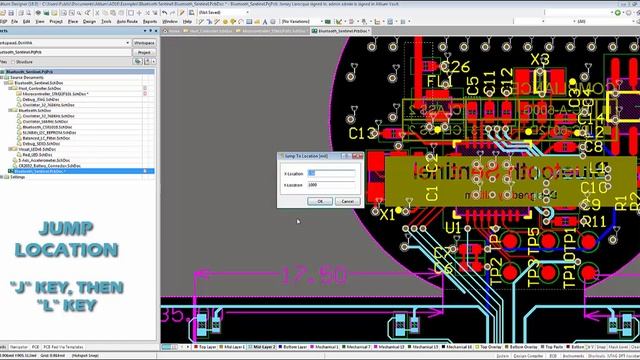Viewport: 640px width, 360px height.
Task: Select the Place Arc tool
Action: pyautogui.click(x=241, y=21)
